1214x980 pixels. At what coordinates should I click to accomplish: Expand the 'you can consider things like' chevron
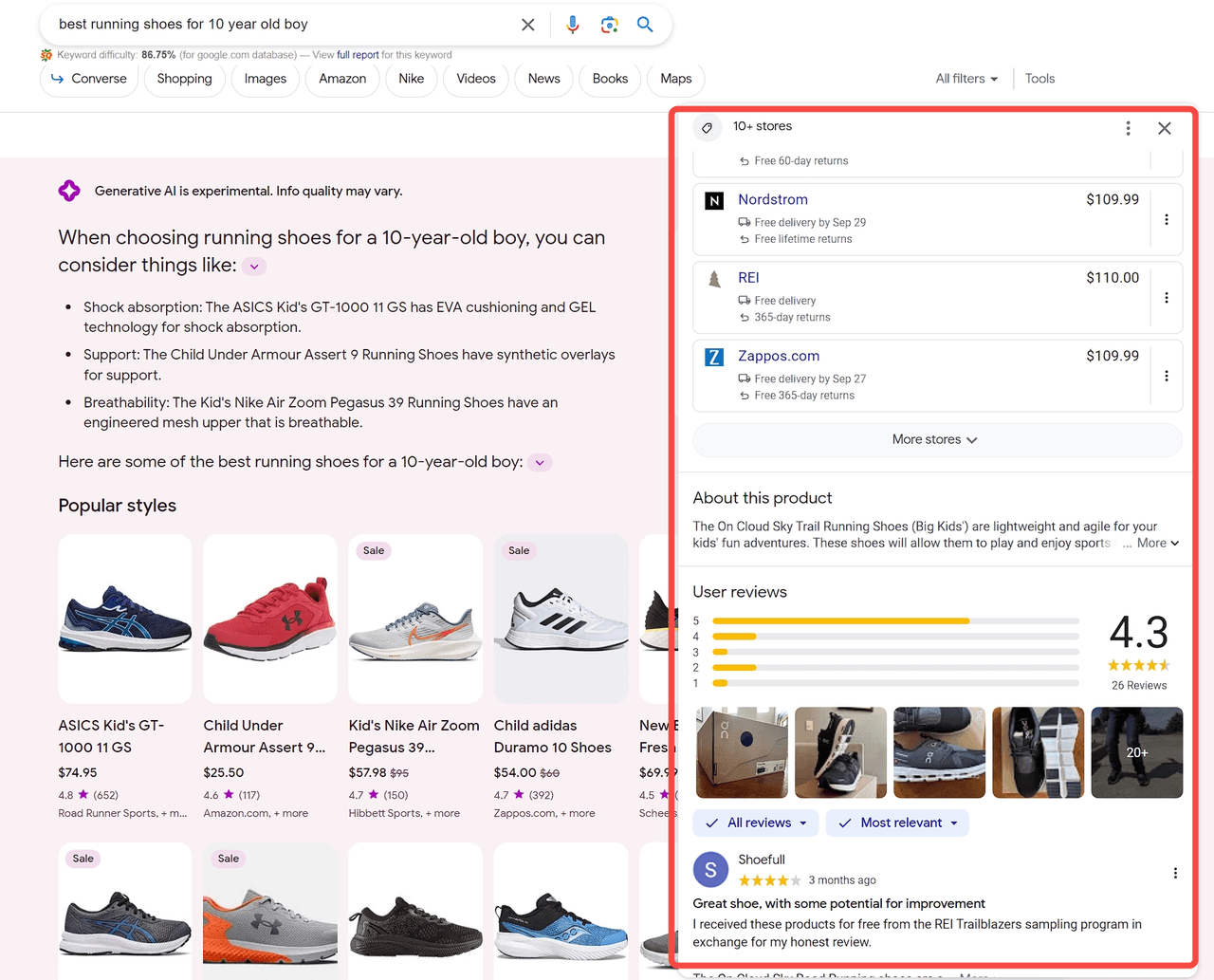[x=254, y=267]
